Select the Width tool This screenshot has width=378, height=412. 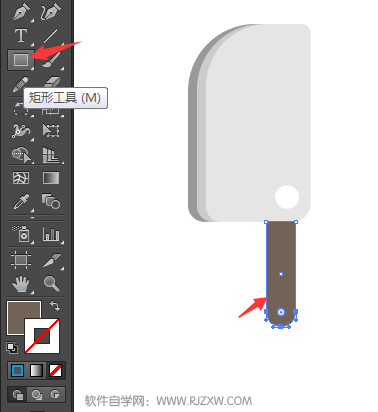pos(21,131)
